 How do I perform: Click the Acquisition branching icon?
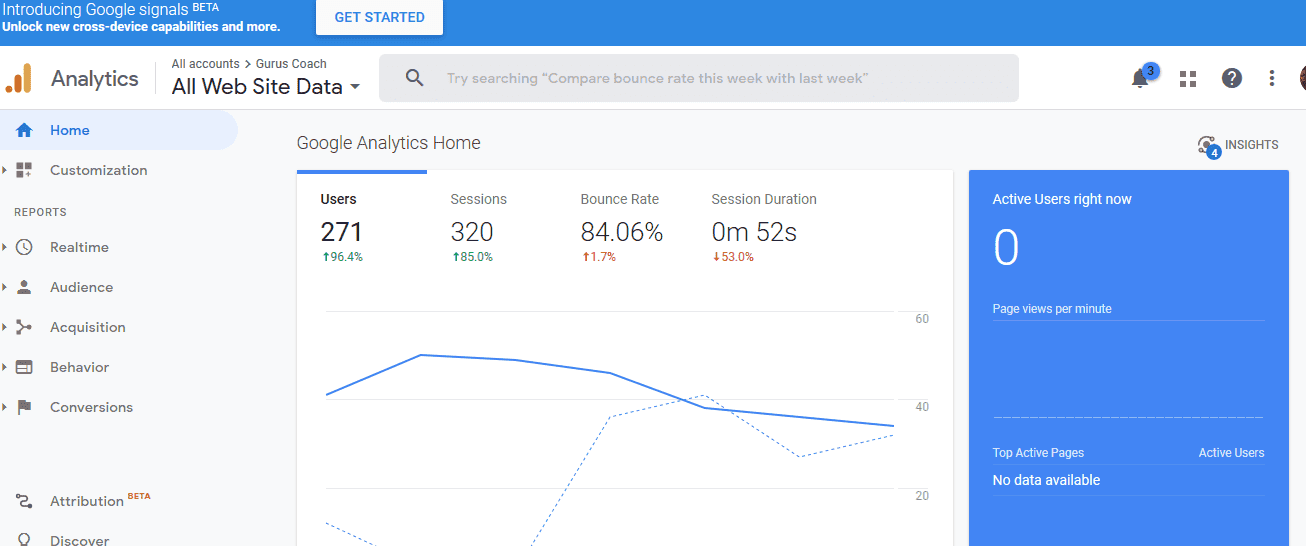24,327
